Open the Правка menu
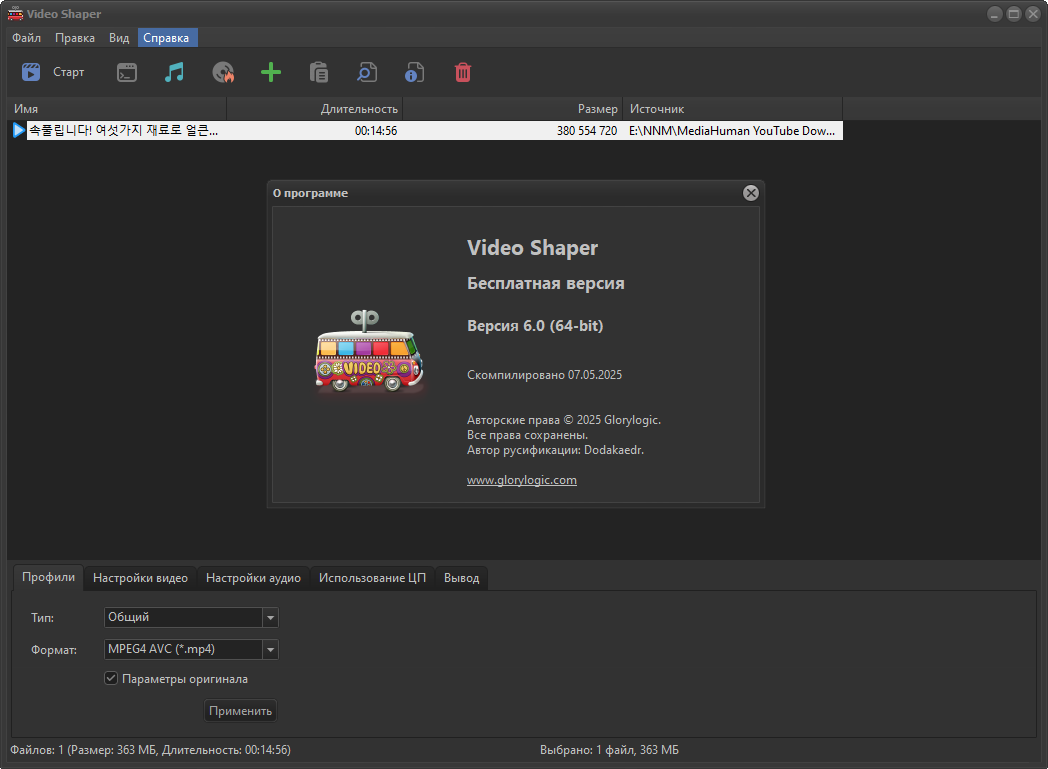The width and height of the screenshot is (1048, 769). 75,38
